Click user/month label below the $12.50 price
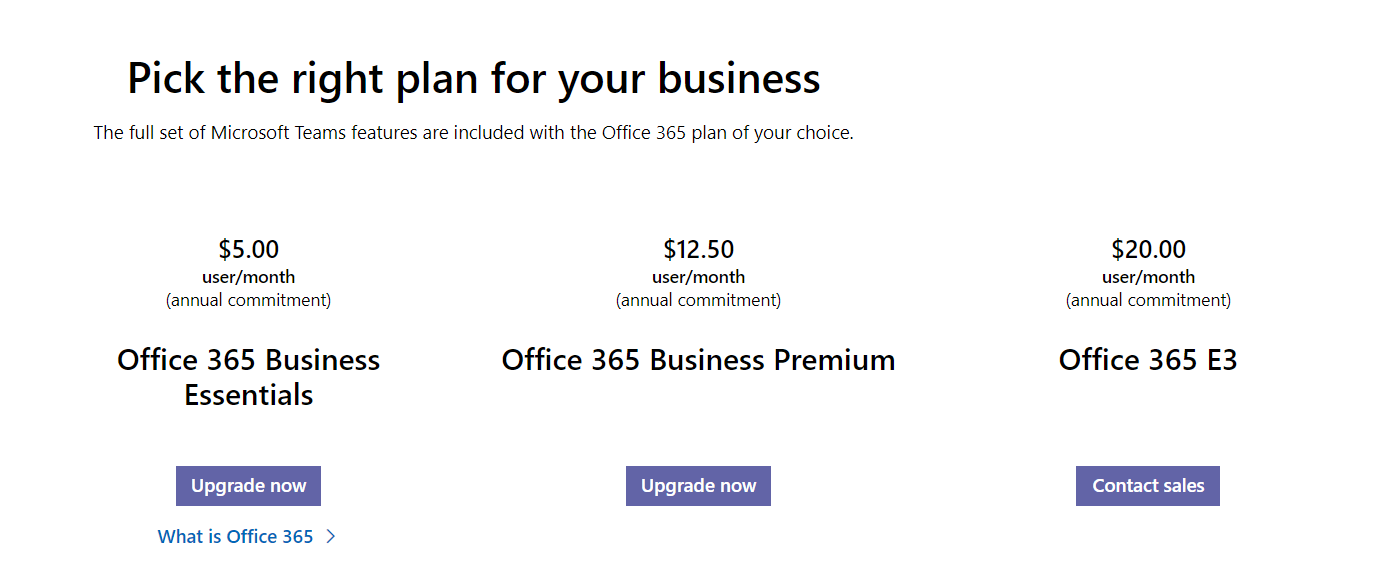The width and height of the screenshot is (1388, 569). click(x=698, y=277)
